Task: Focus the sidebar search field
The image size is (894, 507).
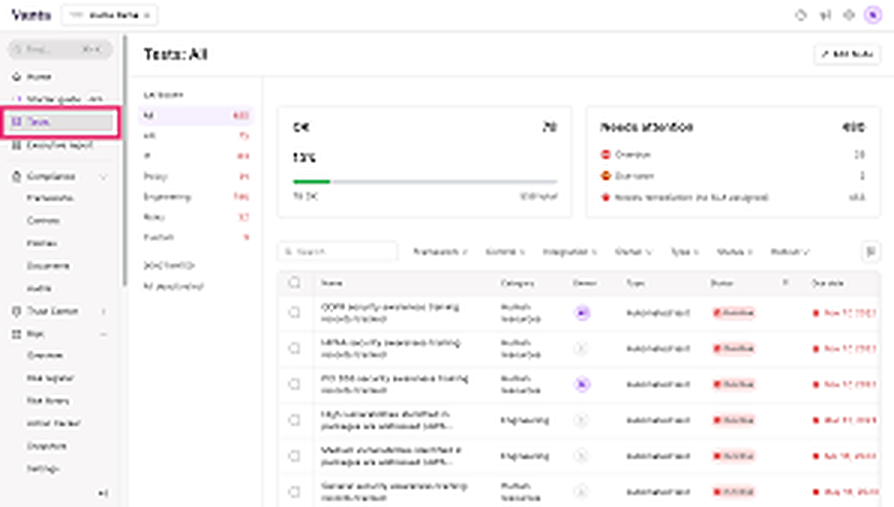Action: [60, 50]
